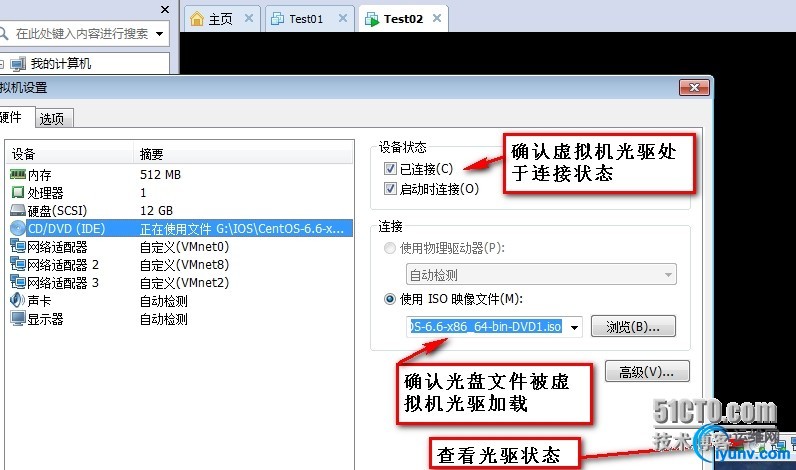This screenshot has height=470, width=796.
Task: Select 使用物理驱动器(P) radio option
Action: coord(389,248)
